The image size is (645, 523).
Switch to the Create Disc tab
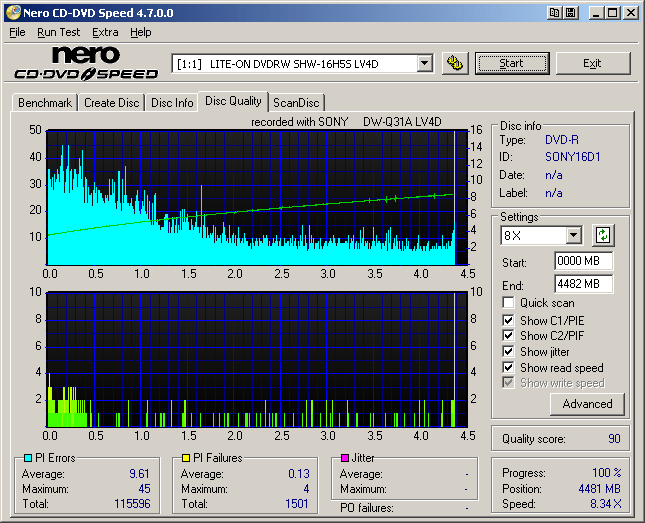(111, 102)
